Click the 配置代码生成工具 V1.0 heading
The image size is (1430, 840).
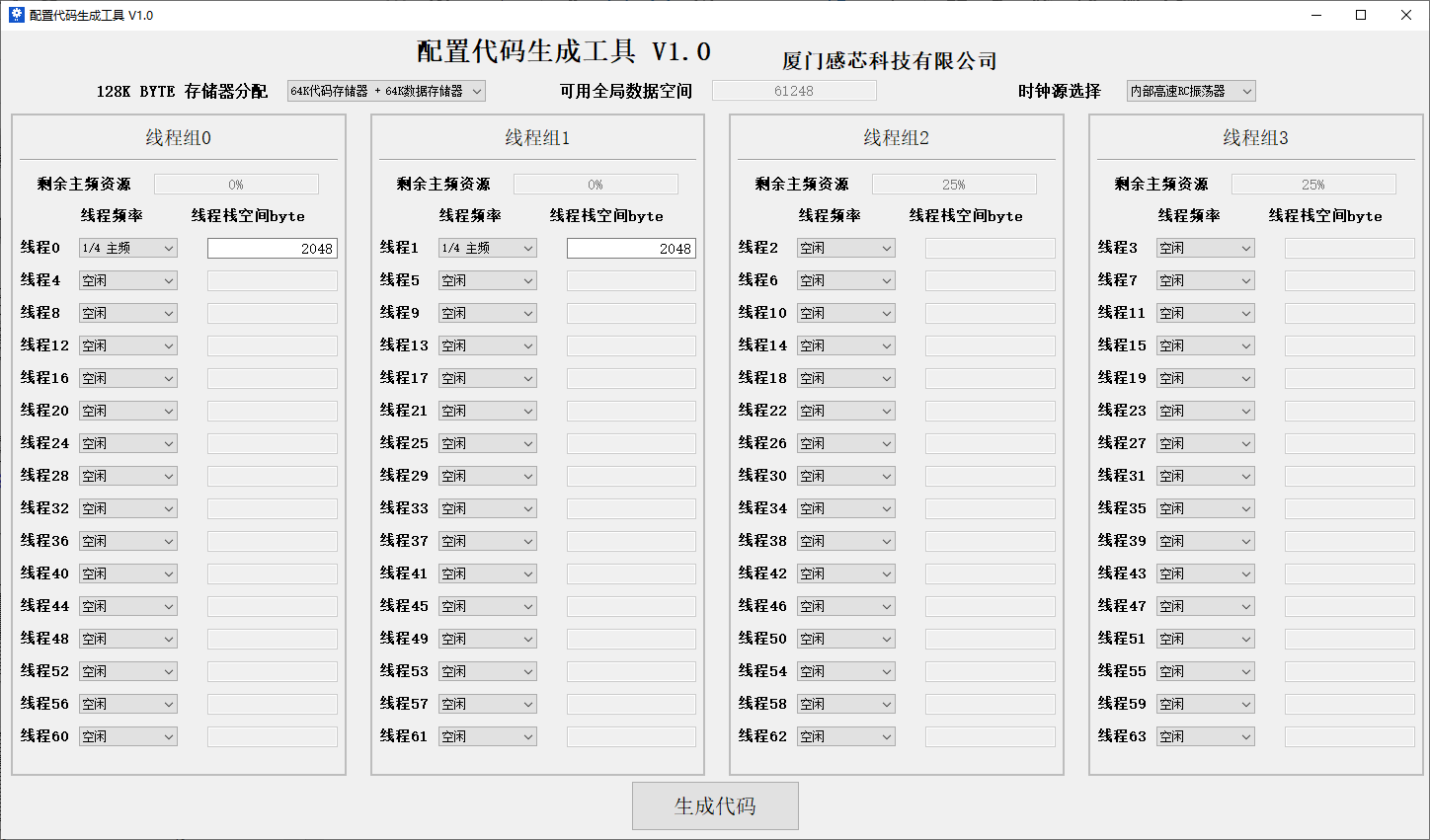564,51
